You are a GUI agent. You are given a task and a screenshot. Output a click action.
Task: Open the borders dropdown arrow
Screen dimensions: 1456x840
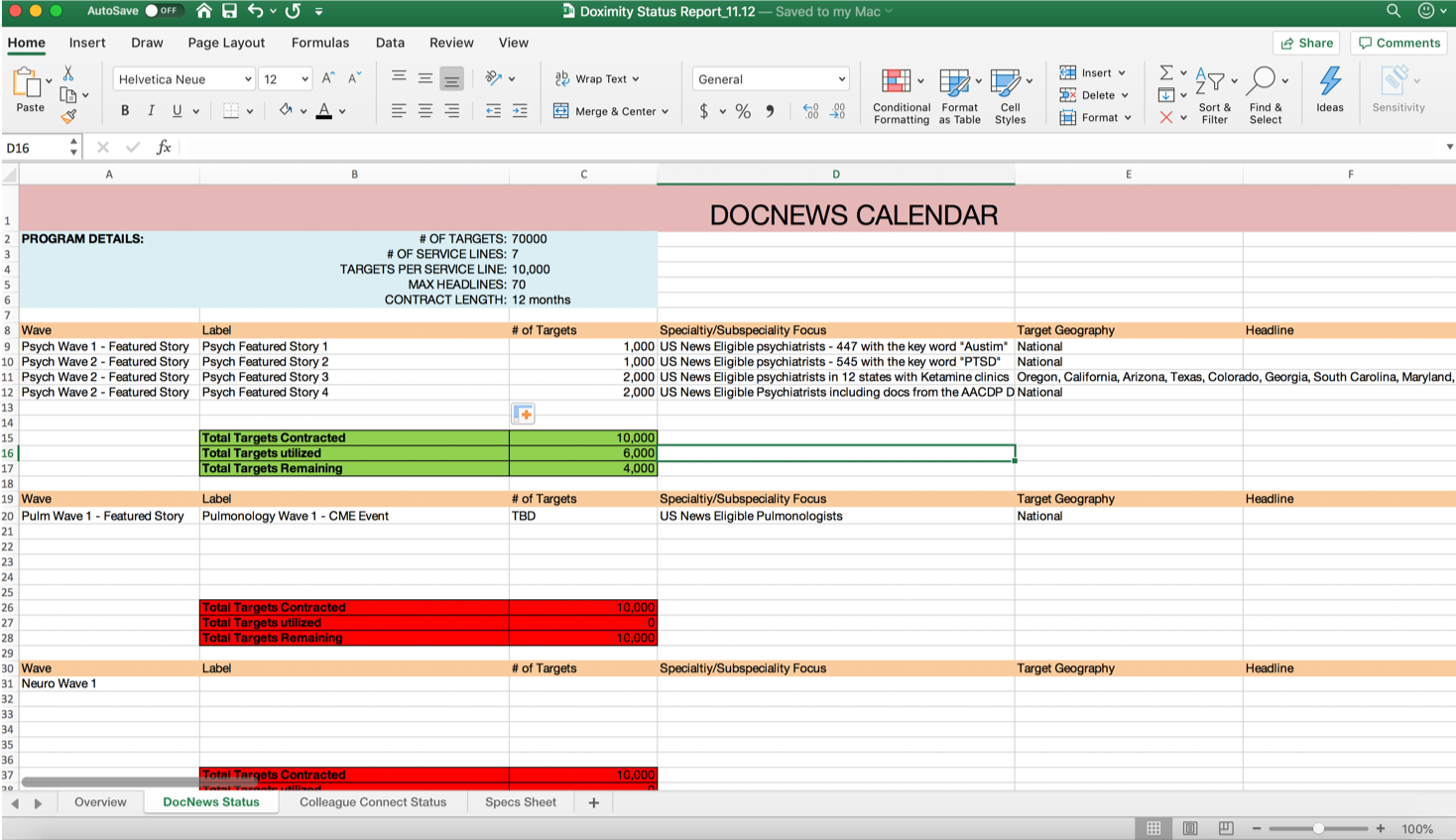(x=250, y=111)
